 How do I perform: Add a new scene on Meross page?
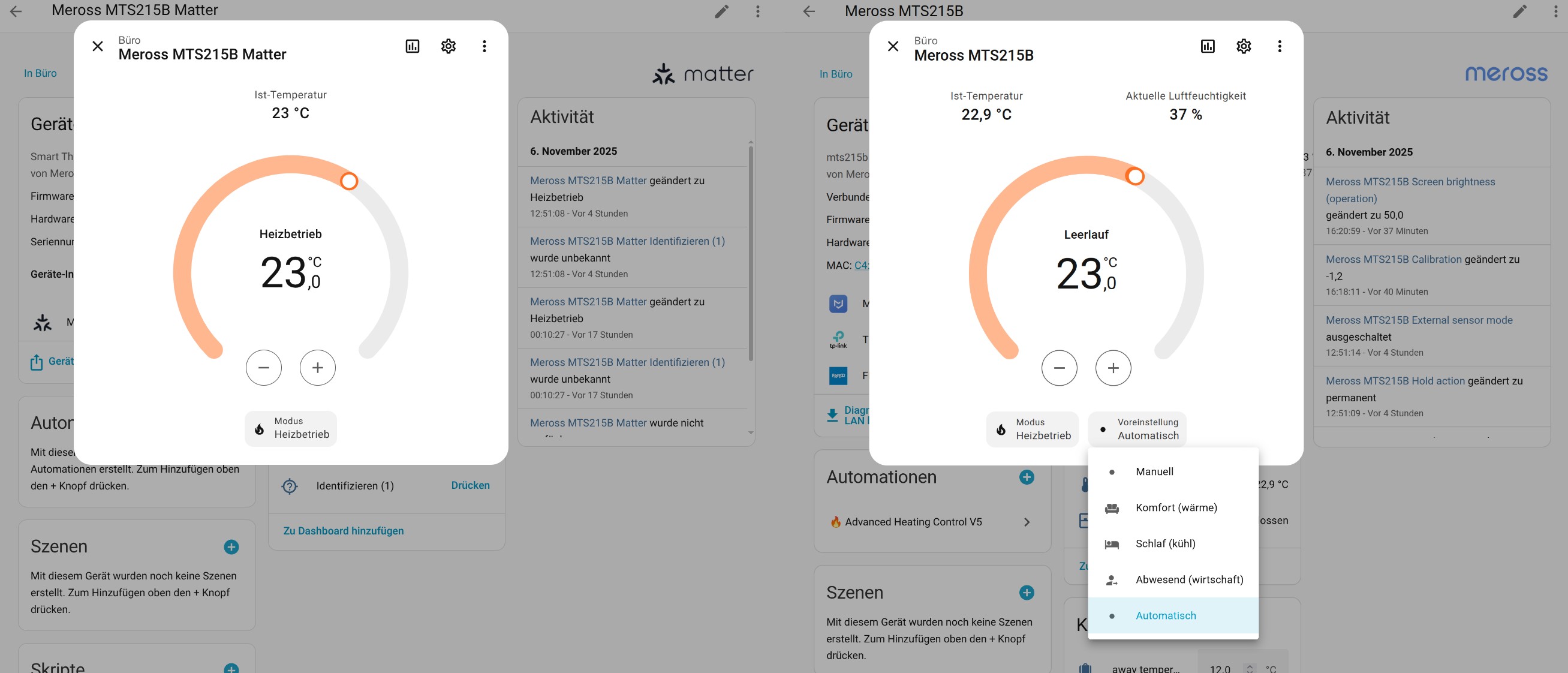tap(1027, 593)
